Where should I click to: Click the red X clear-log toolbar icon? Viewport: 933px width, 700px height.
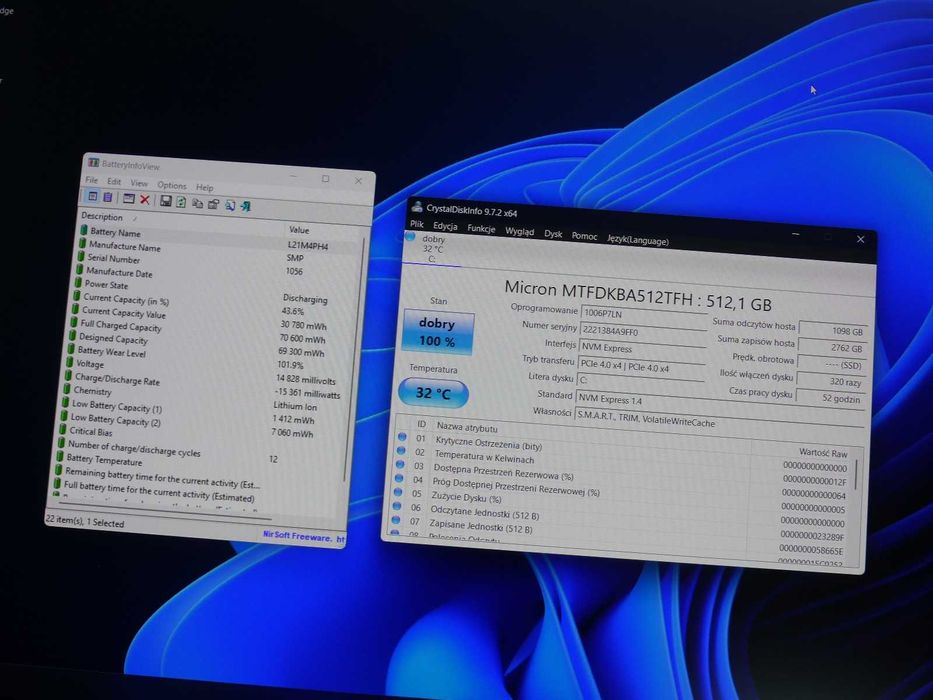(144, 199)
